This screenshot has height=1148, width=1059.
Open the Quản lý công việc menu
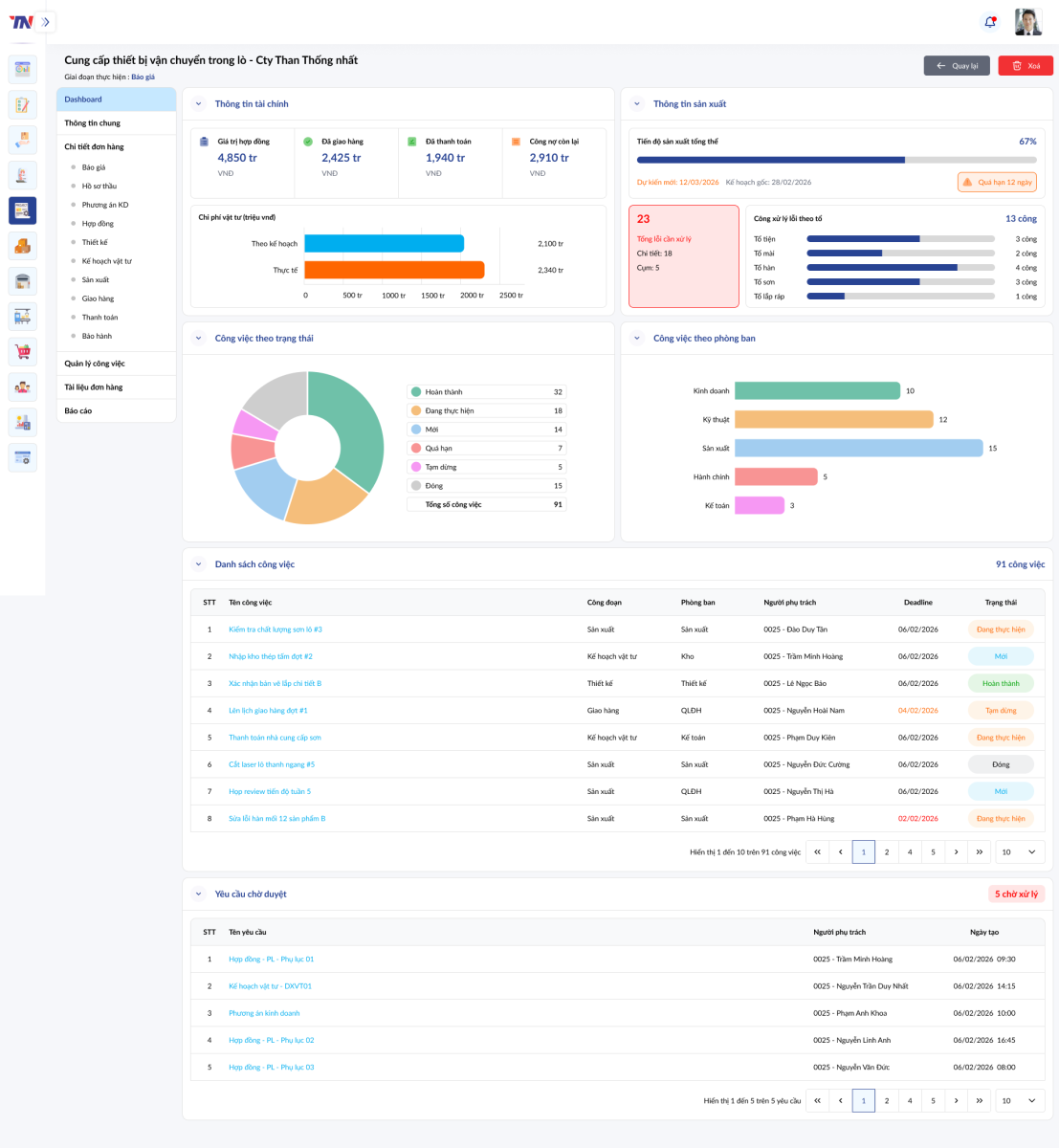tap(95, 364)
